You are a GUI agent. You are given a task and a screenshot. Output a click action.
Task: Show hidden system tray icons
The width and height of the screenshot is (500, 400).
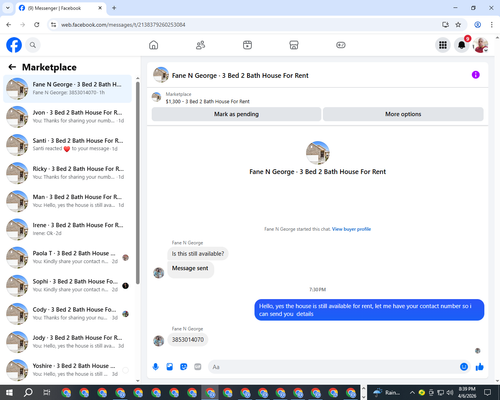412,392
